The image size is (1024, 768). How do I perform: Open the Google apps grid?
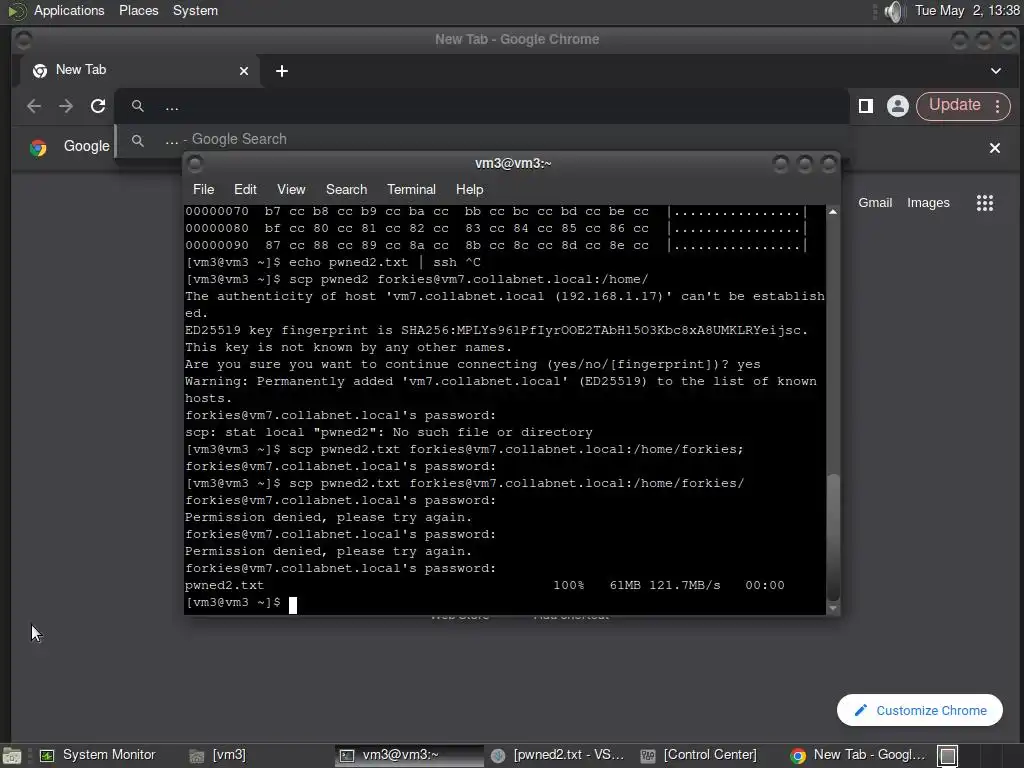[x=985, y=203]
